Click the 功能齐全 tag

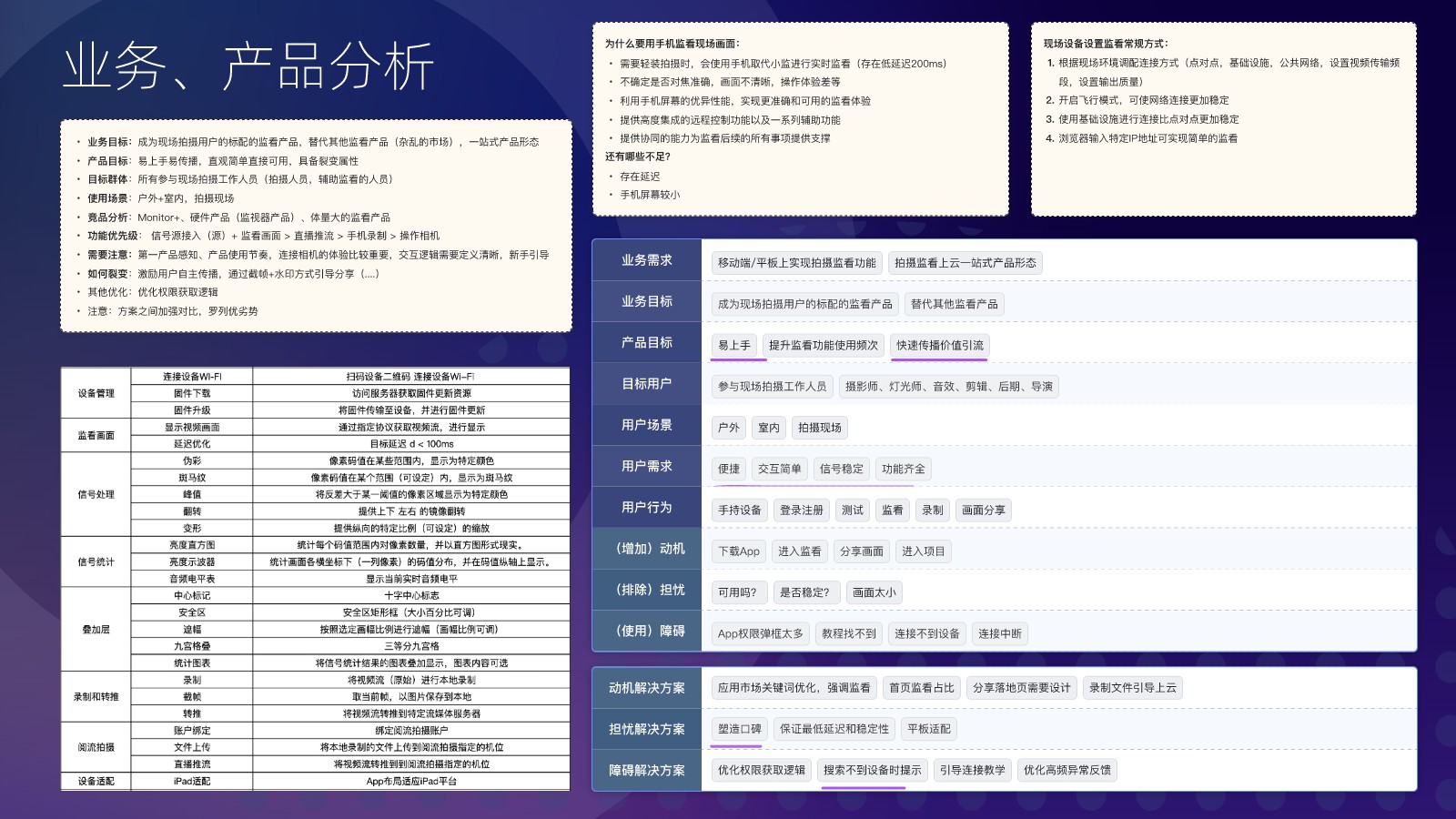click(904, 469)
